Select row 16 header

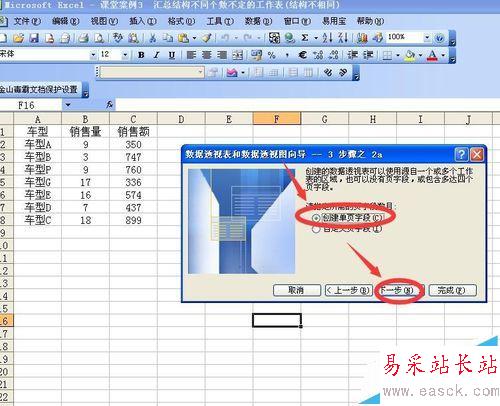tap(6, 321)
